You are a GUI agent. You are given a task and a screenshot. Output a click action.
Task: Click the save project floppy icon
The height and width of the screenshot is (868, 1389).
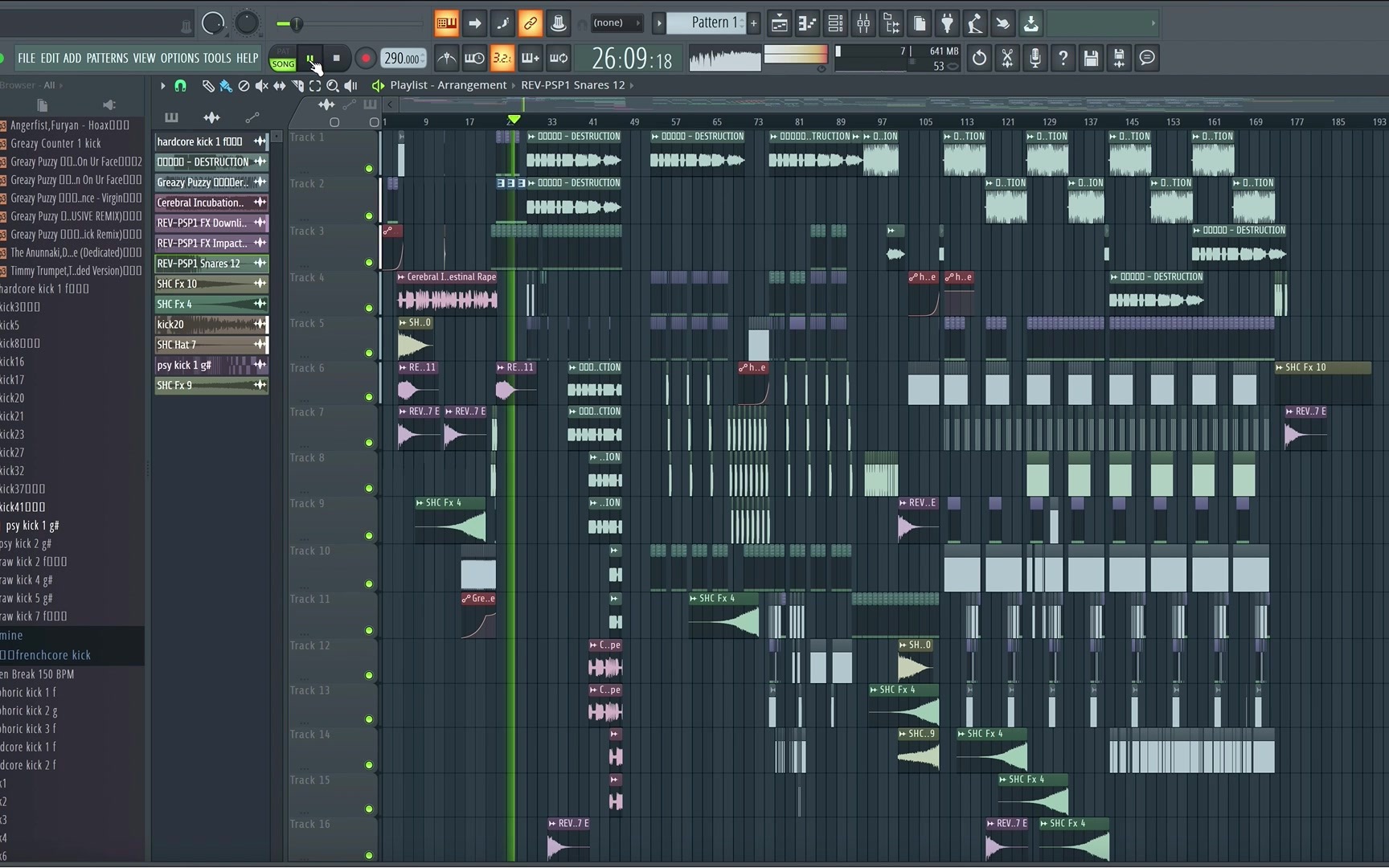coord(1091,58)
